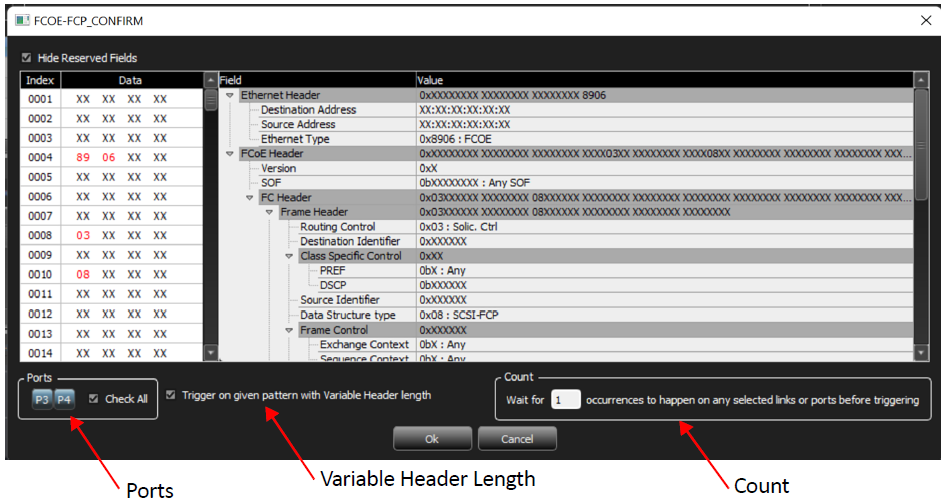The image size is (946, 499).
Task: Click the FCOE-FCP_CONFIRM window title icon
Action: (x=22, y=21)
